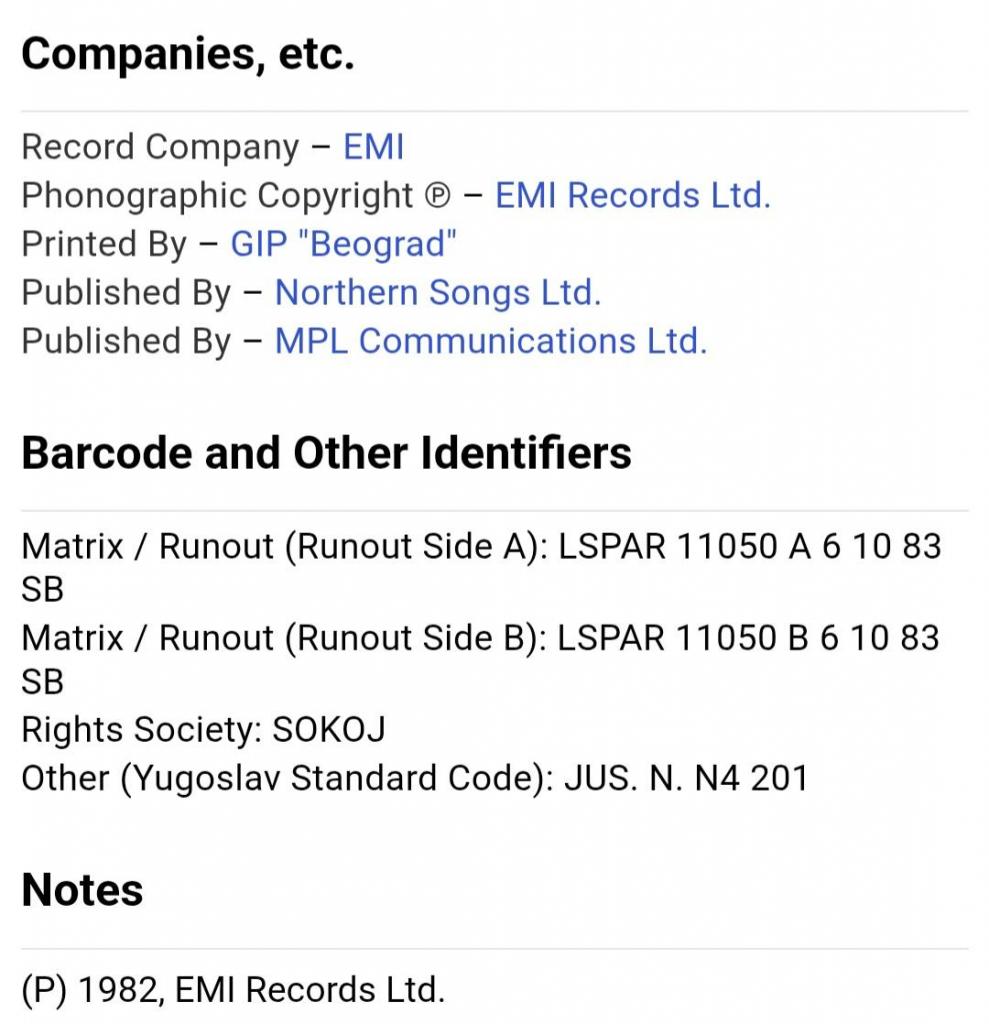The width and height of the screenshot is (989, 1024).
Task: Click "Published By" label beside Northern Songs
Action: click(126, 293)
